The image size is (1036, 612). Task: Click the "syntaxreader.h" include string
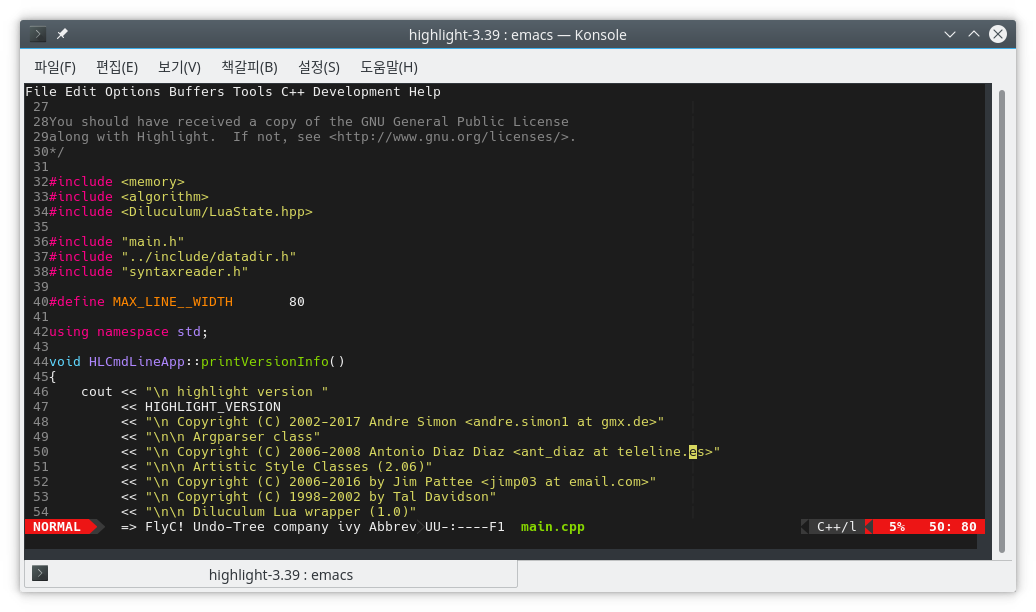pyautogui.click(x=184, y=272)
